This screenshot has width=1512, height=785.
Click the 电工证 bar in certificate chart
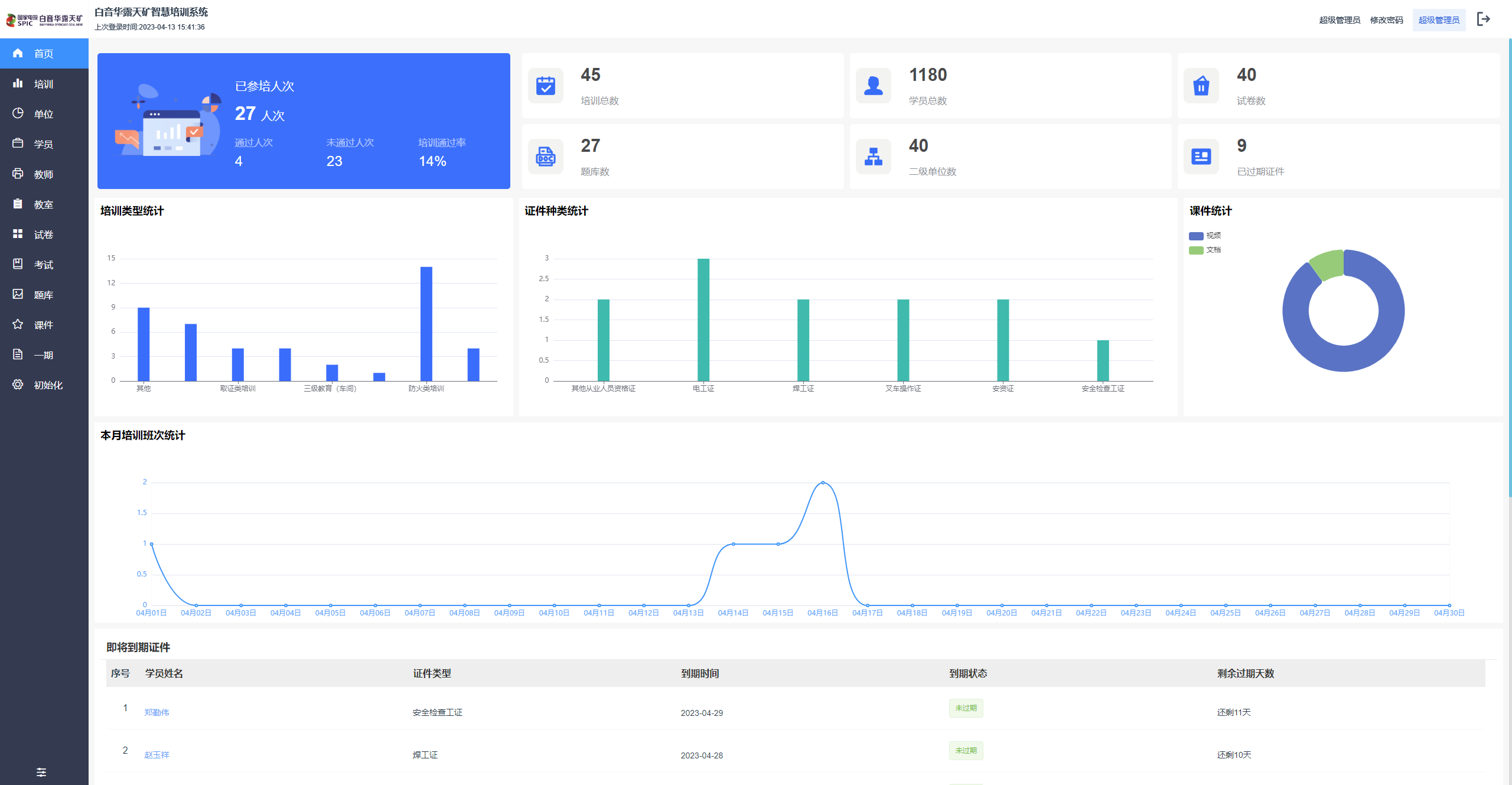point(703,320)
